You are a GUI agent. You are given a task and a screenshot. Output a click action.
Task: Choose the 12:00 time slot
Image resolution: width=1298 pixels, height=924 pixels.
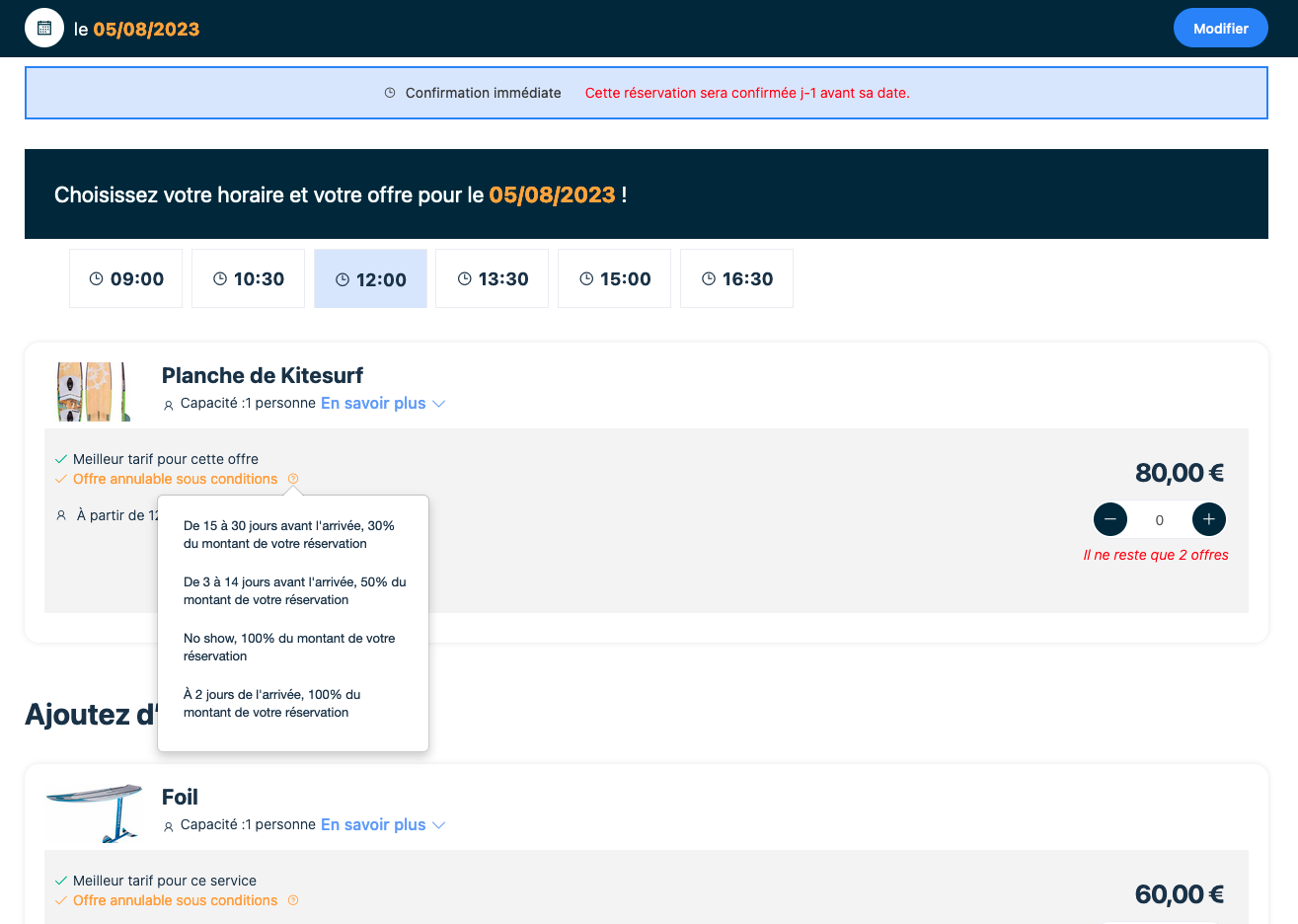click(371, 279)
